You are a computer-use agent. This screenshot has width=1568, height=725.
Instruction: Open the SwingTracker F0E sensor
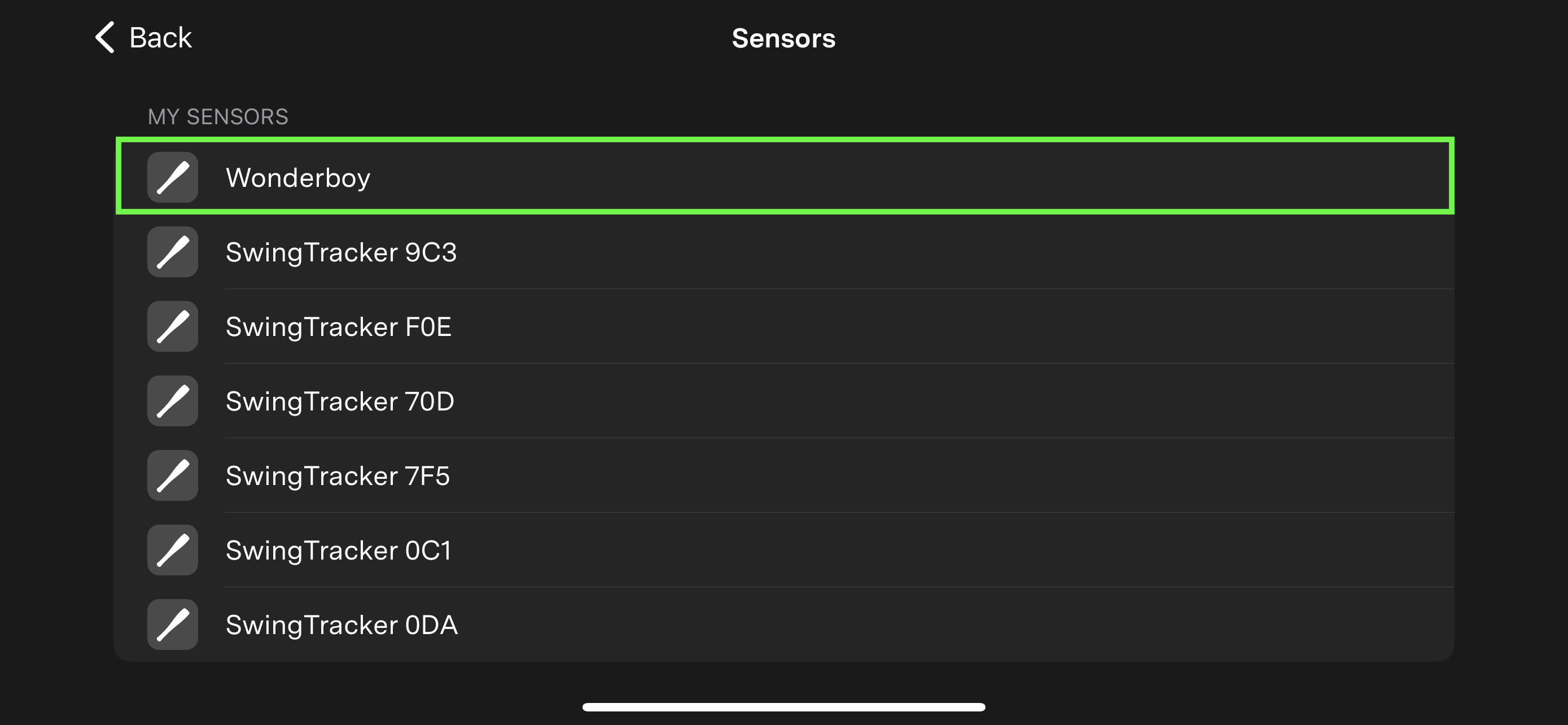point(339,327)
